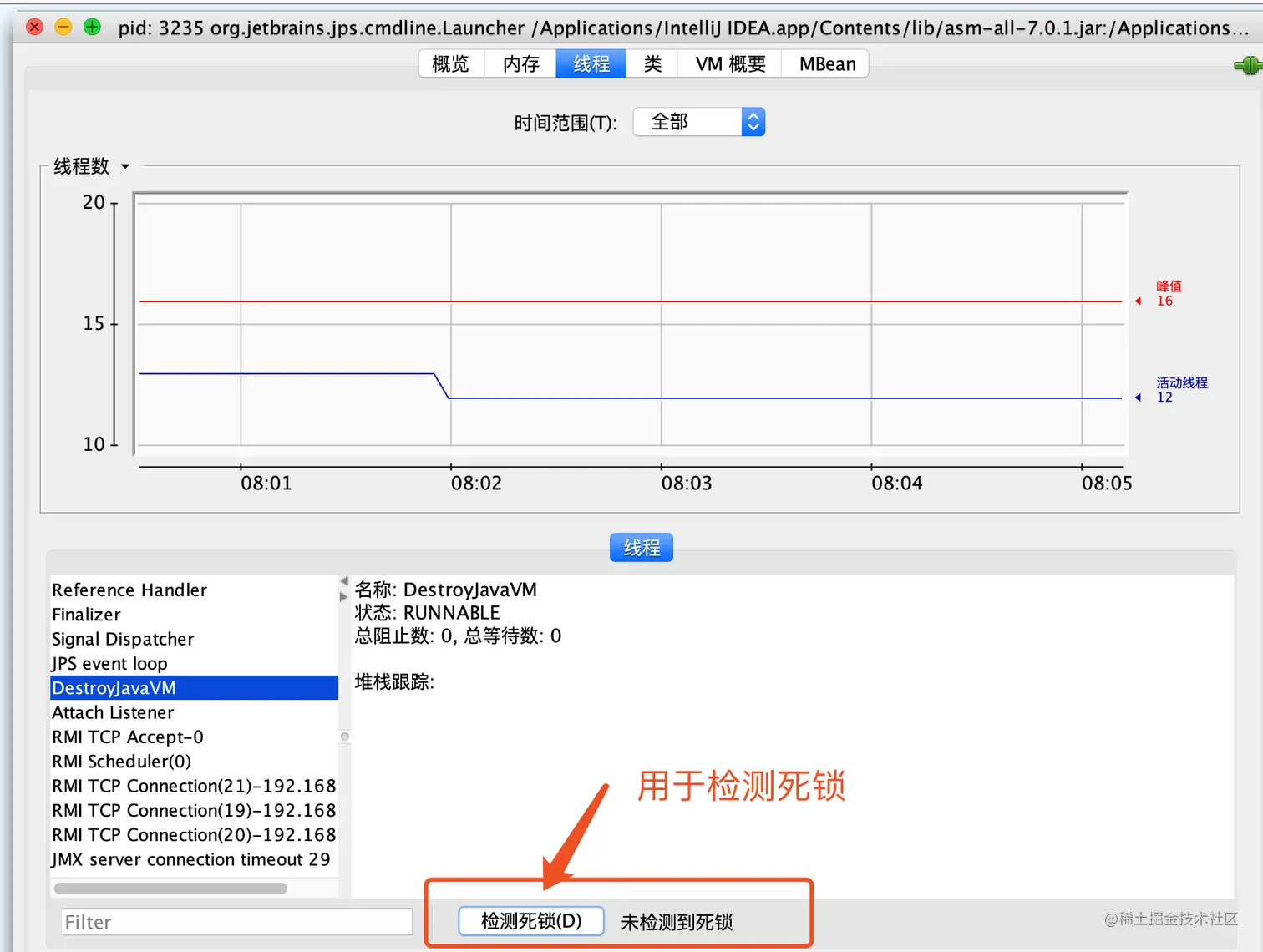Image resolution: width=1263 pixels, height=952 pixels.
Task: Click the 状态: RUNNABLE text
Action: (427, 613)
